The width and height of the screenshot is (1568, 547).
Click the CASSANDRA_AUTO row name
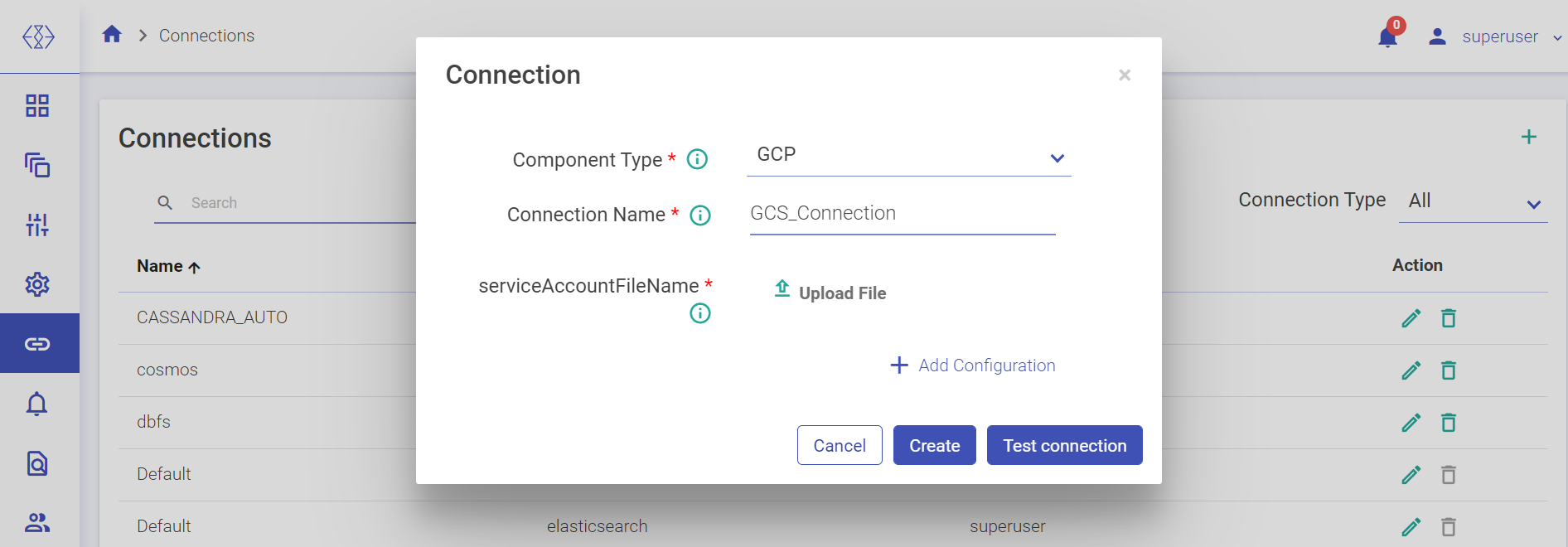point(212,317)
